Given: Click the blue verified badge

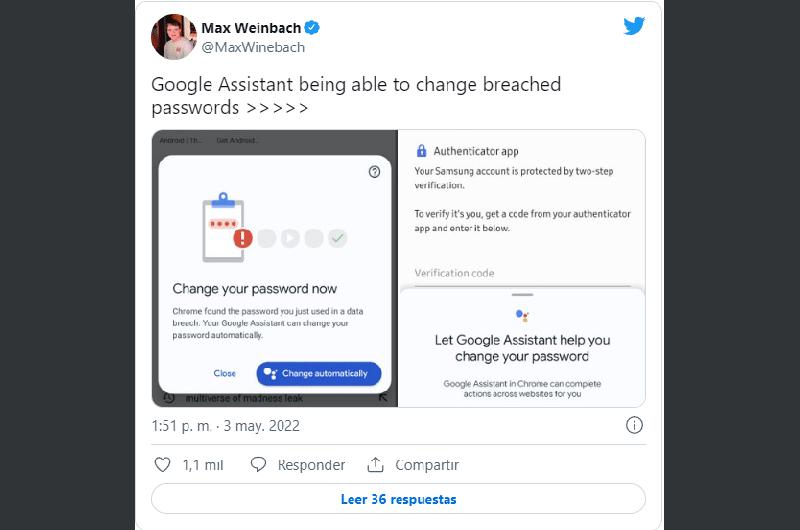Looking at the screenshot, I should coord(311,27).
